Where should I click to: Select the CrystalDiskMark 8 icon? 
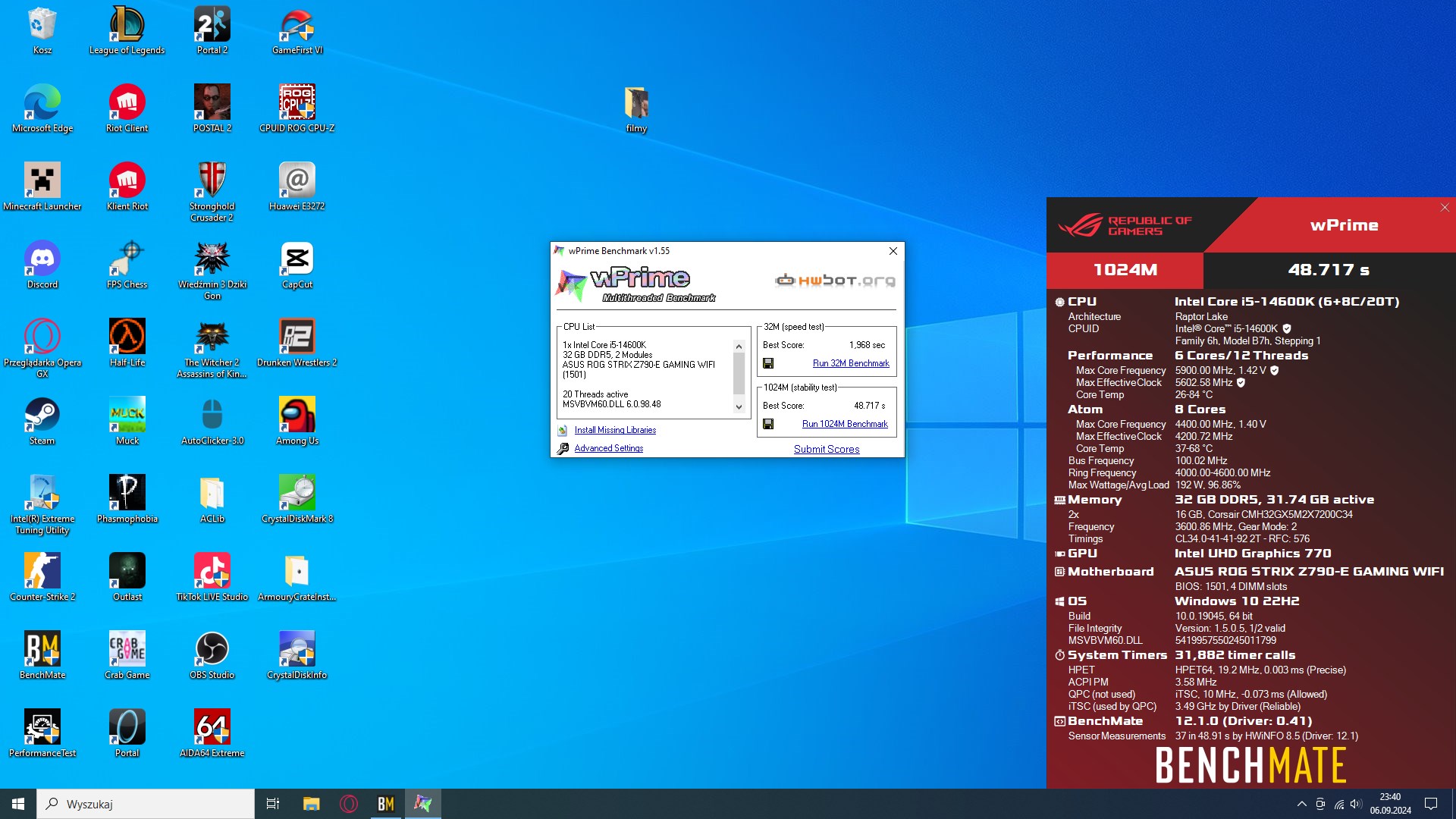(x=297, y=499)
